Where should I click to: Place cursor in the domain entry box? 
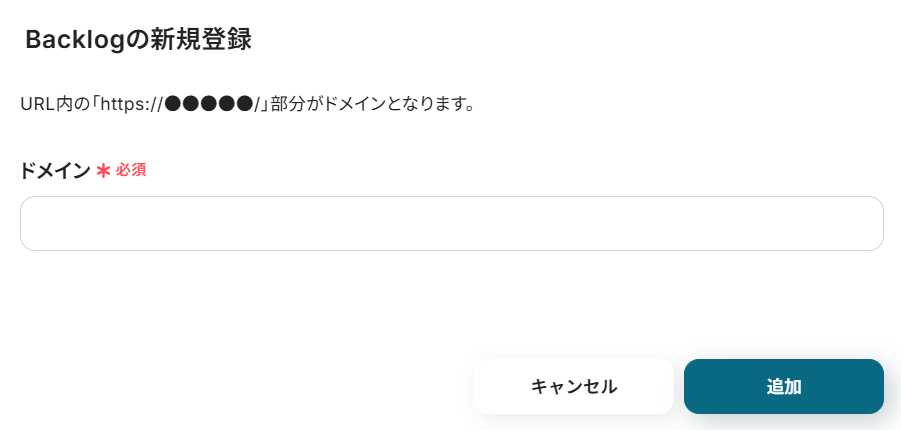(x=451, y=223)
